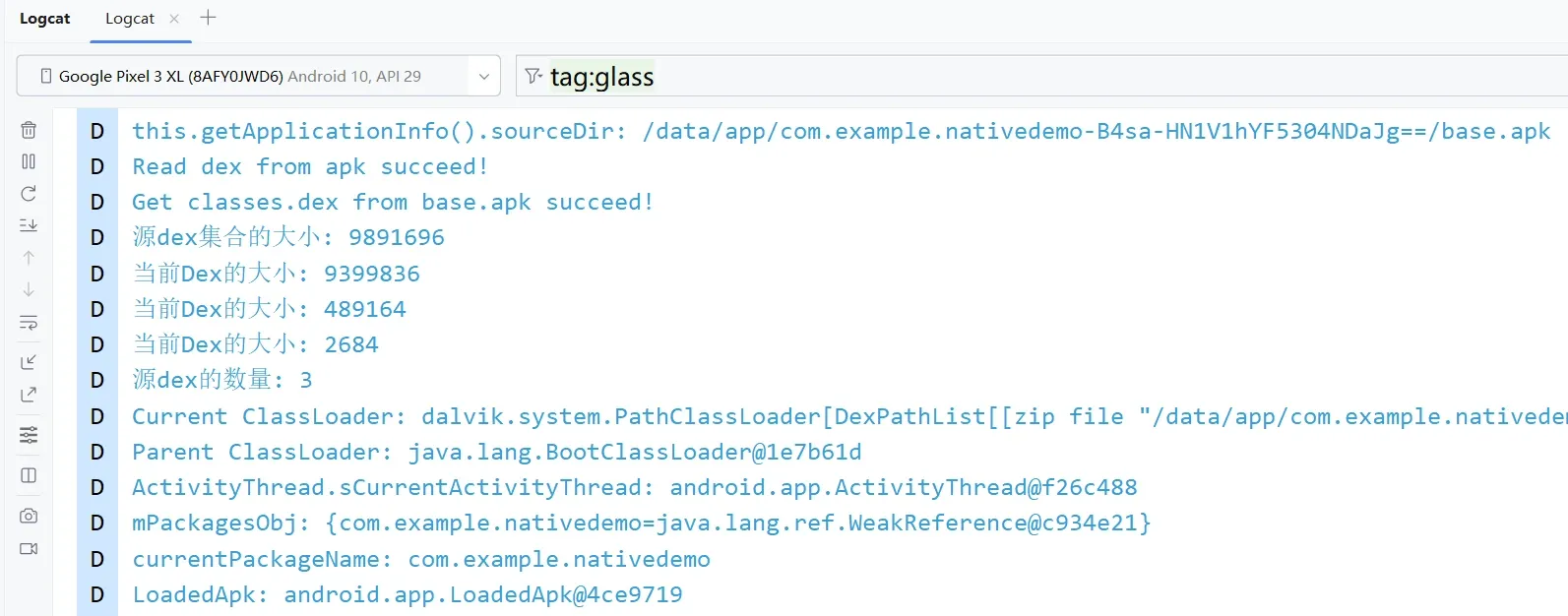Close the Logcat tab
The height and width of the screenshot is (616, 1568).
[x=174, y=19]
